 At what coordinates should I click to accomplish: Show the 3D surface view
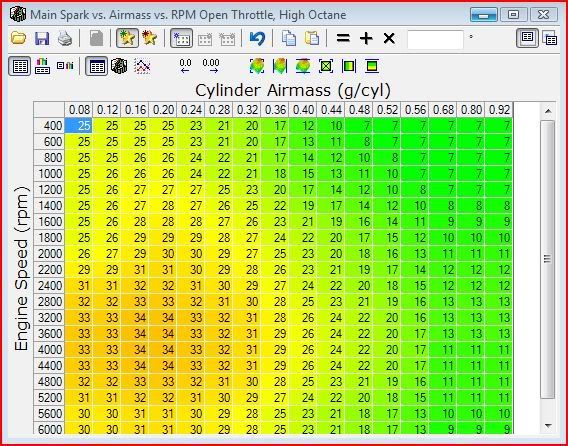pos(119,66)
